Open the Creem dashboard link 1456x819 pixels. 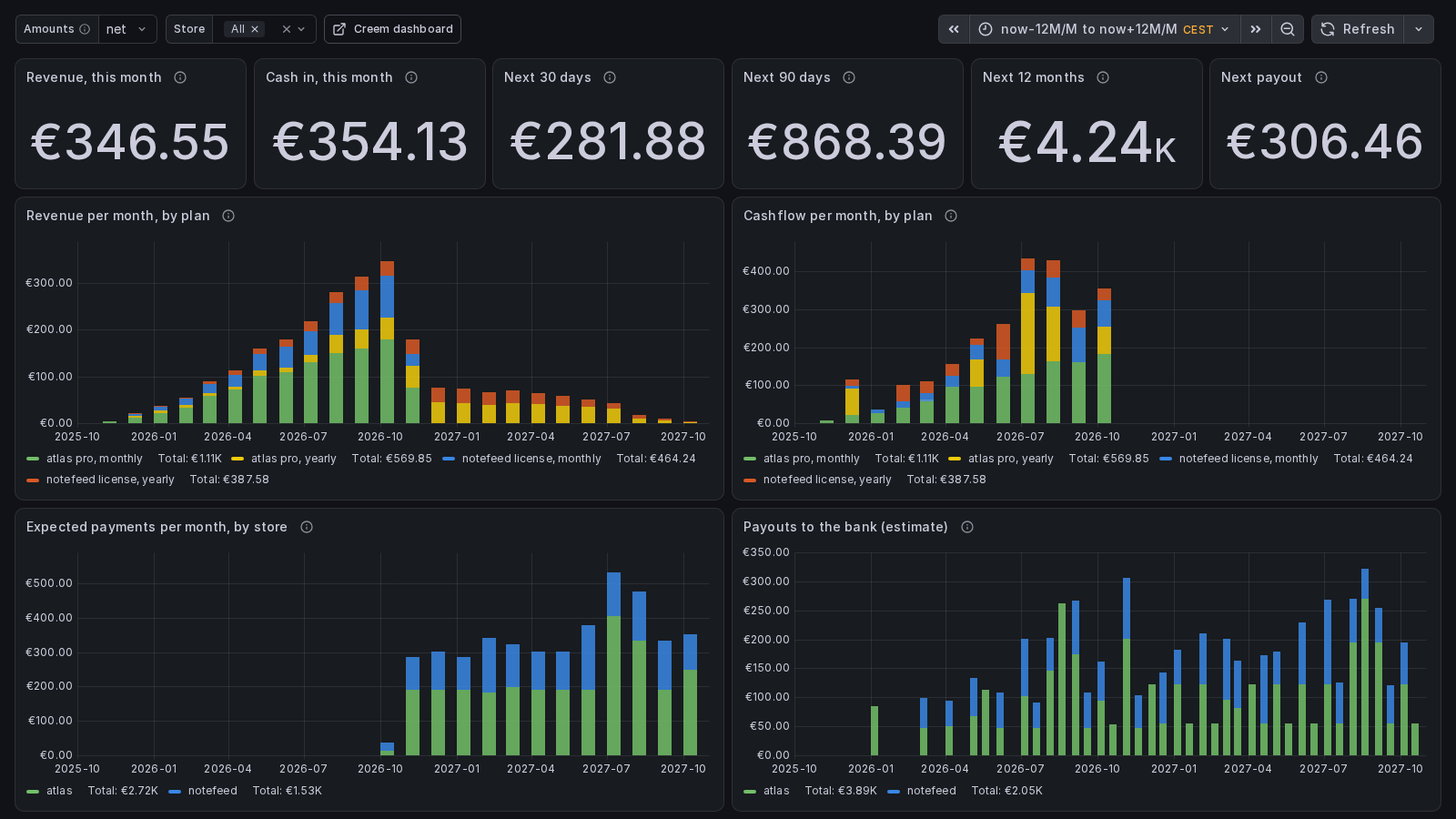click(x=392, y=29)
